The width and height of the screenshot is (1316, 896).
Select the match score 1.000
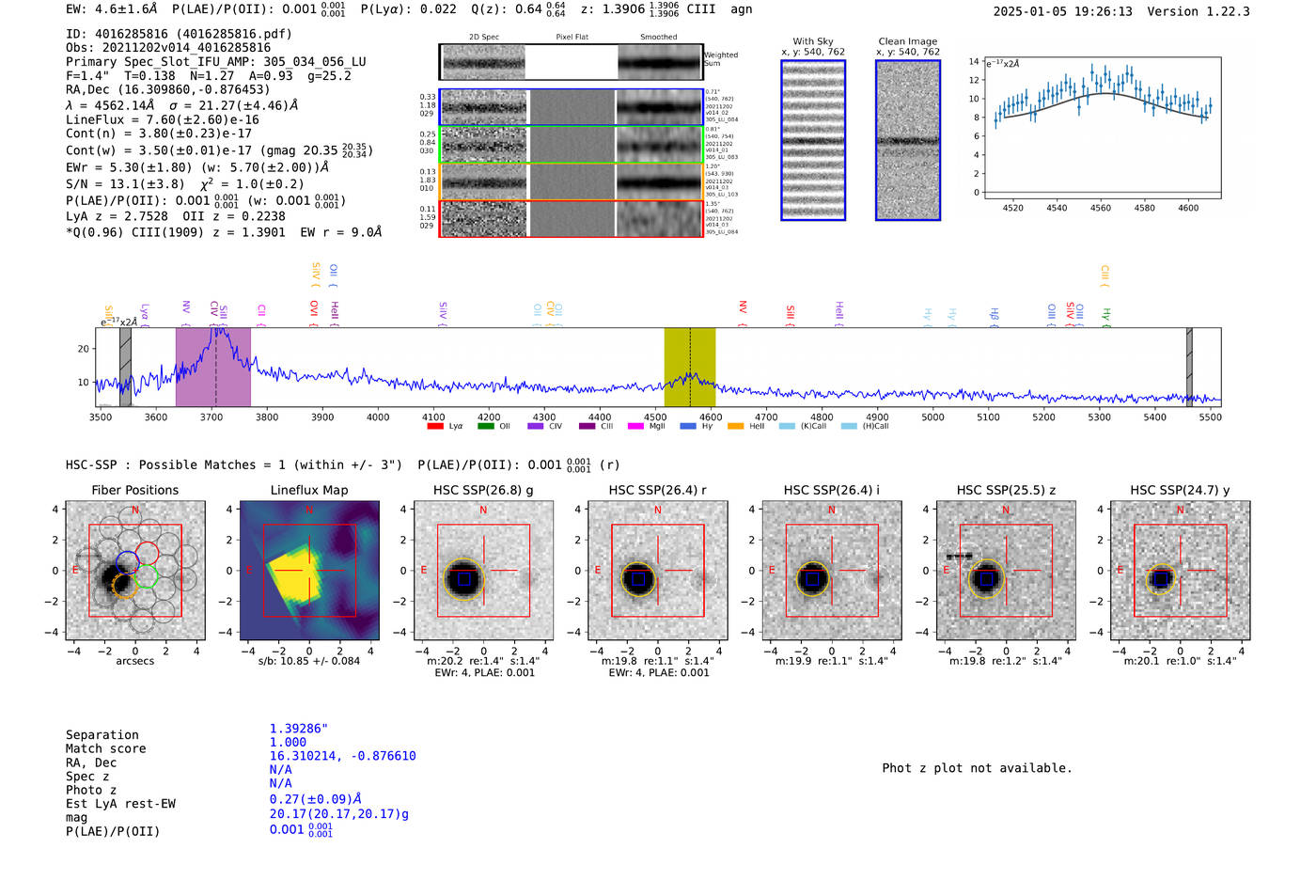288,743
